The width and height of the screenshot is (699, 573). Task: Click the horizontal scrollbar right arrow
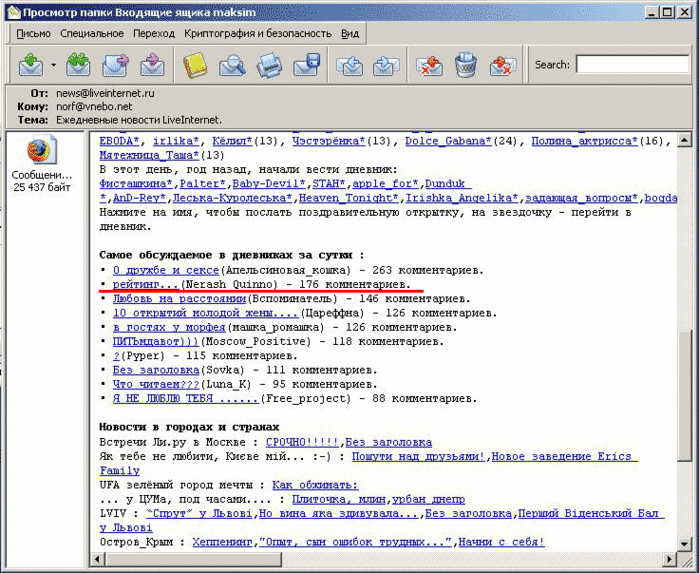pos(669,558)
